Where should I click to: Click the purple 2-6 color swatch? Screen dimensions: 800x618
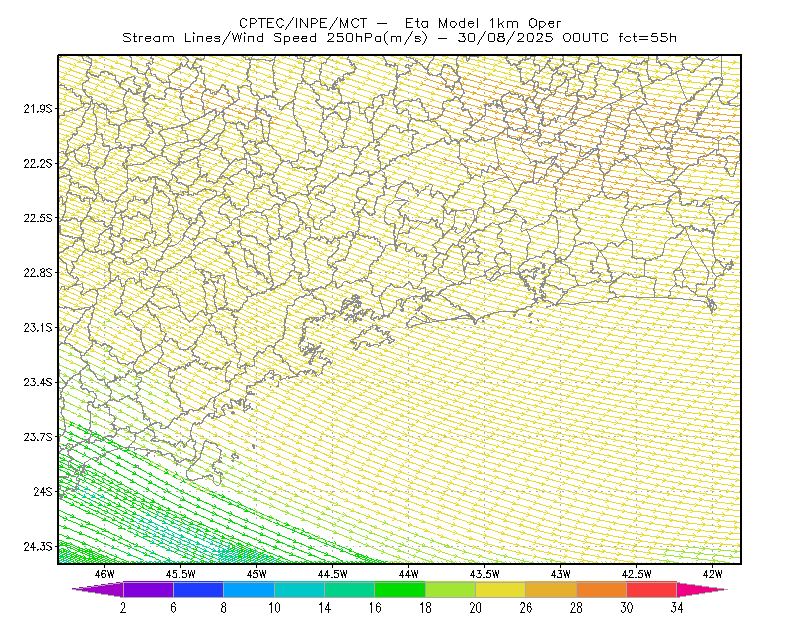pyautogui.click(x=148, y=589)
